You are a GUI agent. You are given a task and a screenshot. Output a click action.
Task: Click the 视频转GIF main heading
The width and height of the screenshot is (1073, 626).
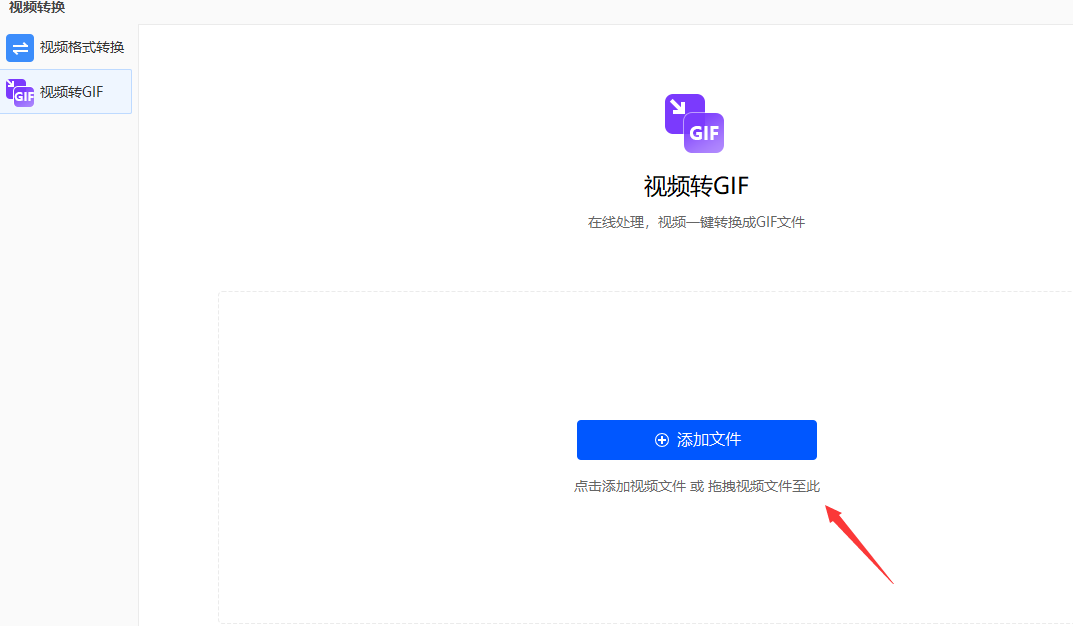pos(697,186)
